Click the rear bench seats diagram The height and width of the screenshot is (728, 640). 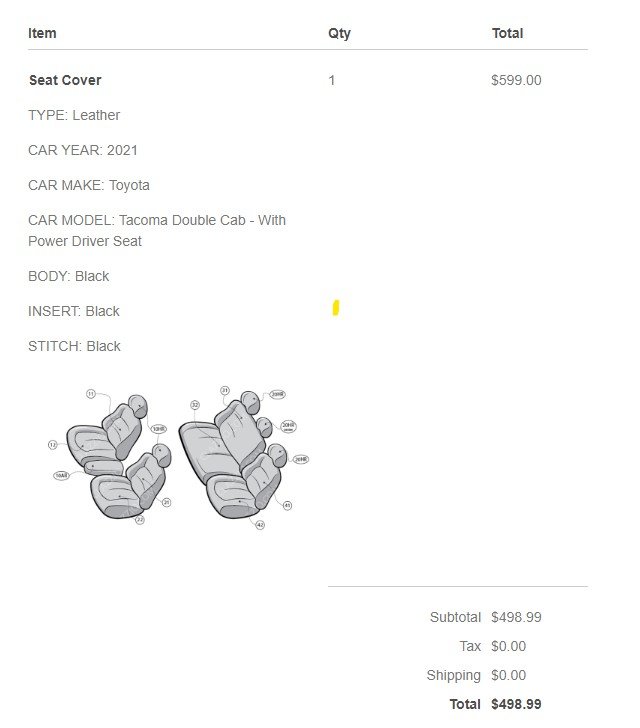(243, 457)
